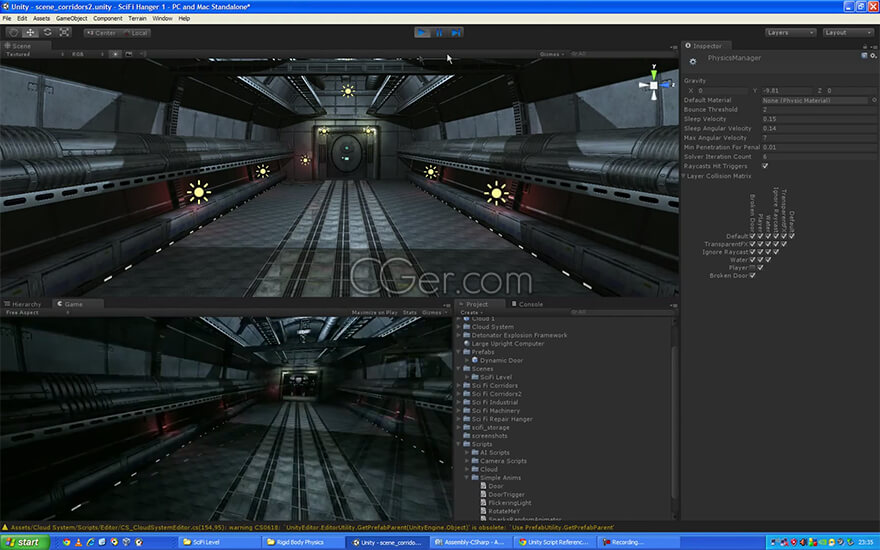880x550 pixels.
Task: Toggle Broken Door row collision checkbox
Action: [x=753, y=276]
